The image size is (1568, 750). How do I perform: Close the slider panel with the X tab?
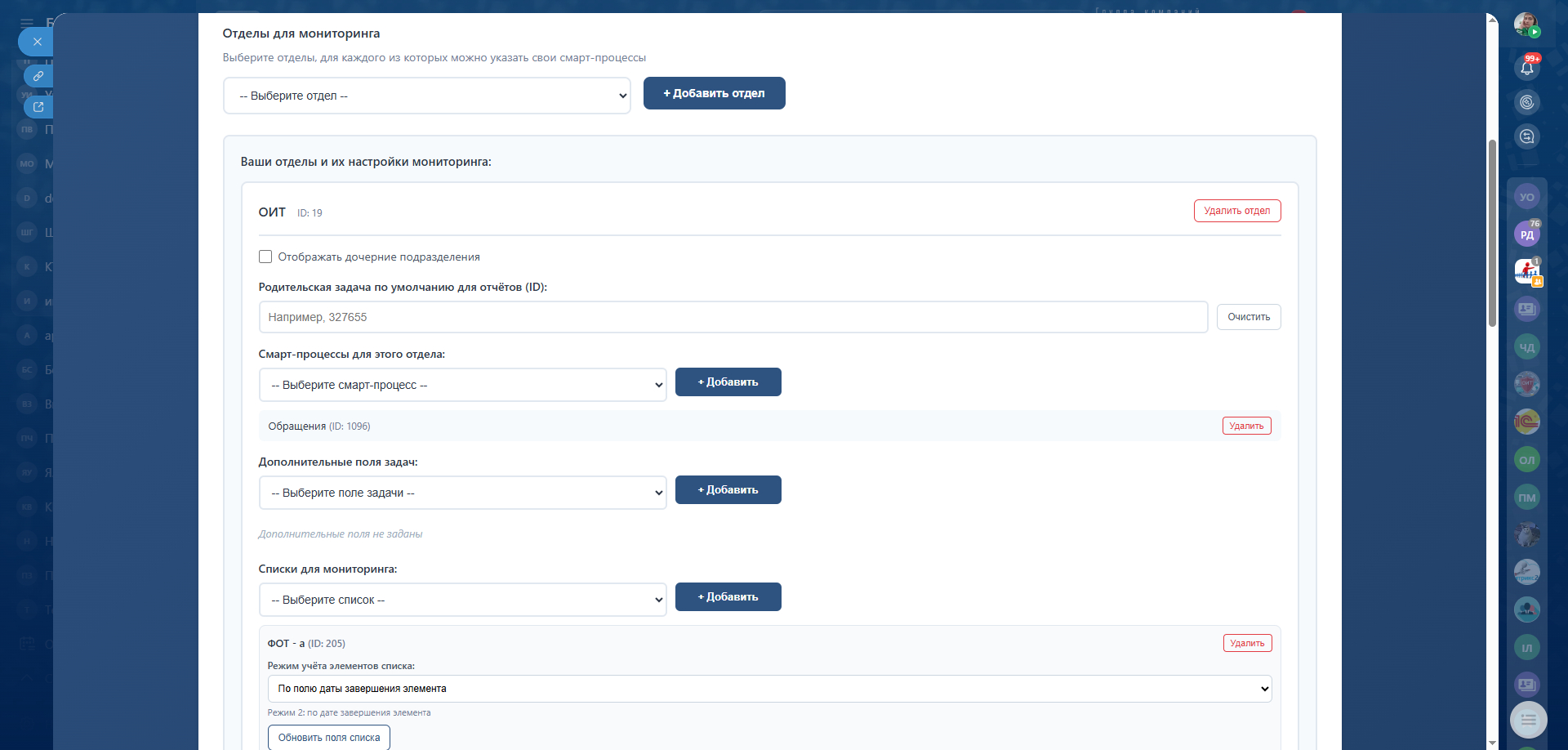pyautogui.click(x=36, y=42)
